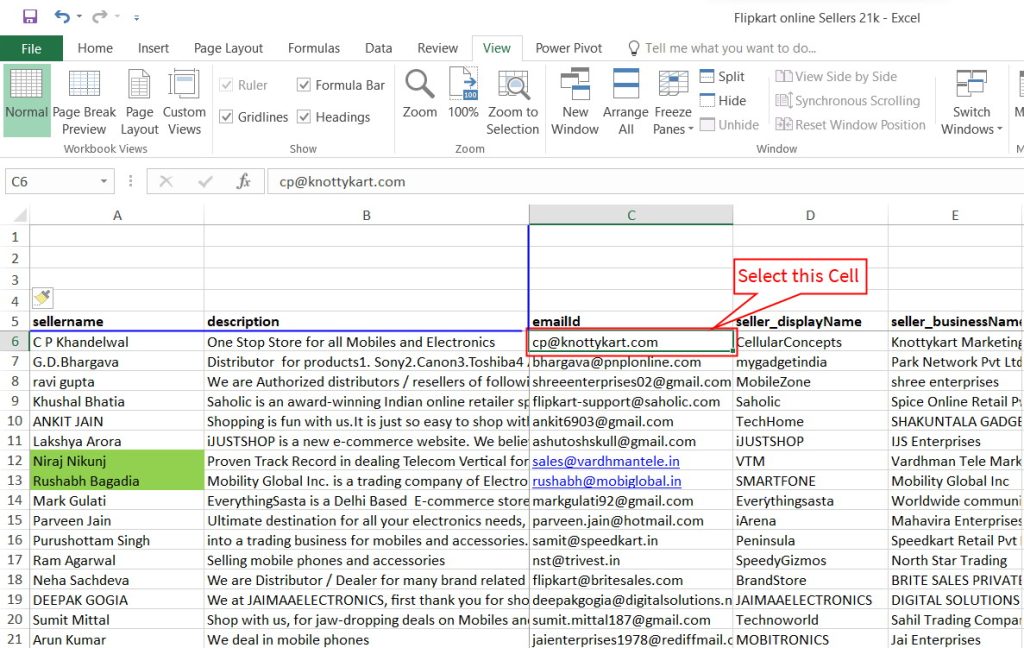Click the Save icon in Quick Access Toolbar
Image resolution: width=1024 pixels, height=648 pixels.
(x=30, y=16)
